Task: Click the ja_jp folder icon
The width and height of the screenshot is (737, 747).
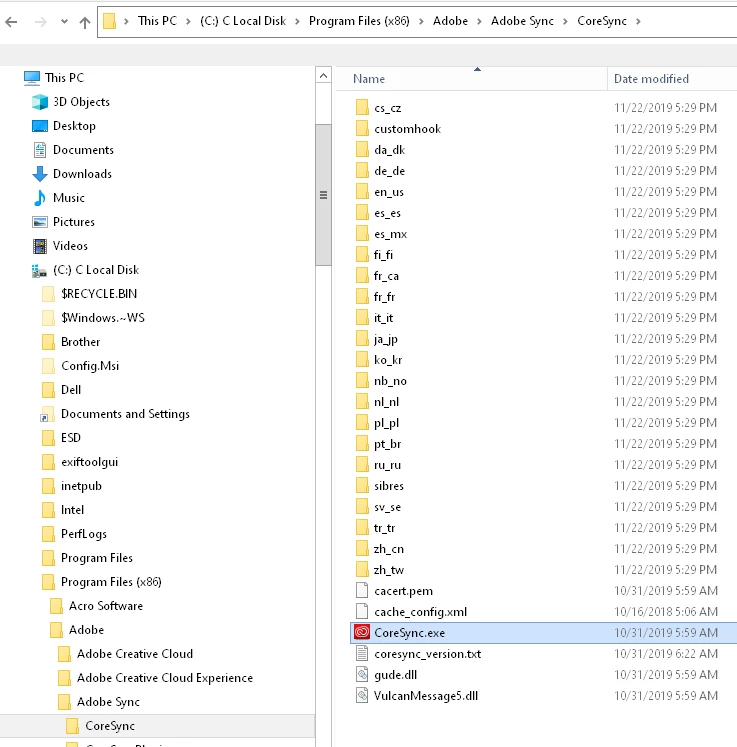Action: coord(362,338)
